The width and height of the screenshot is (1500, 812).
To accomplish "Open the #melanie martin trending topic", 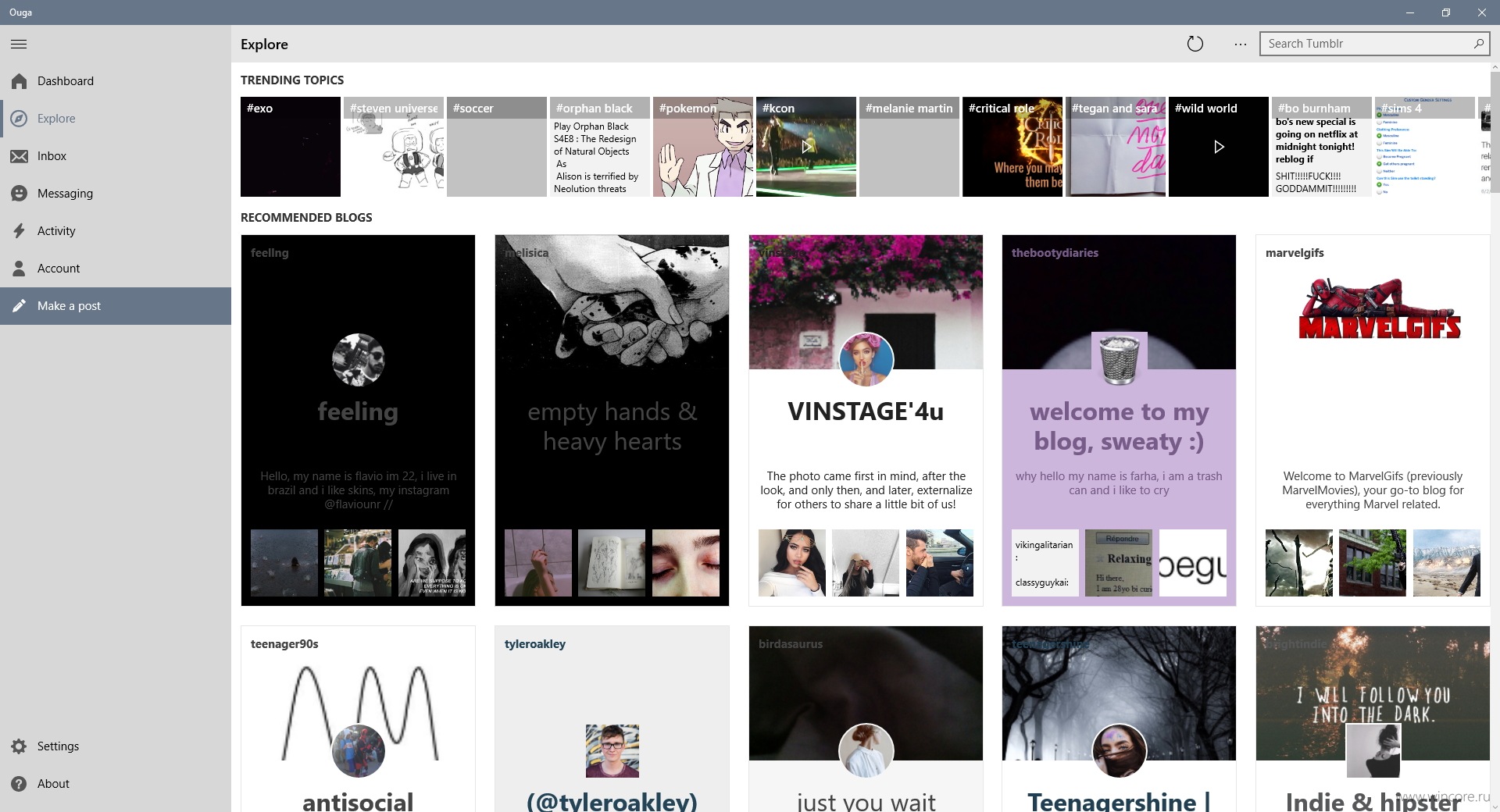I will (909, 147).
